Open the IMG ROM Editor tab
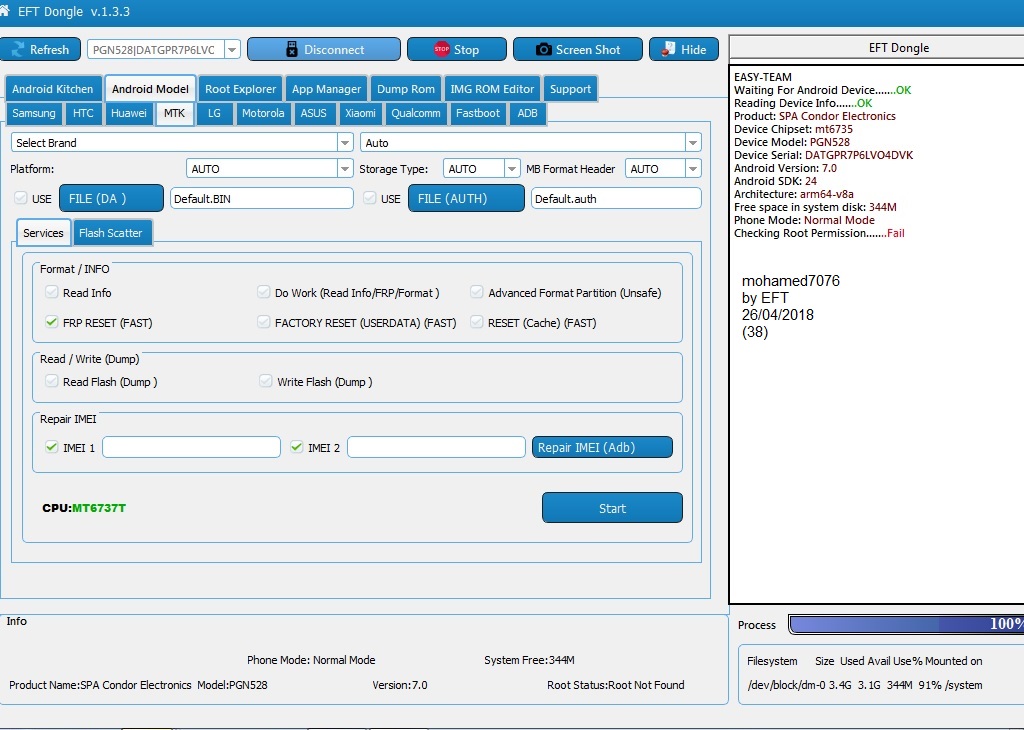Image resolution: width=1024 pixels, height=730 pixels. click(x=492, y=89)
